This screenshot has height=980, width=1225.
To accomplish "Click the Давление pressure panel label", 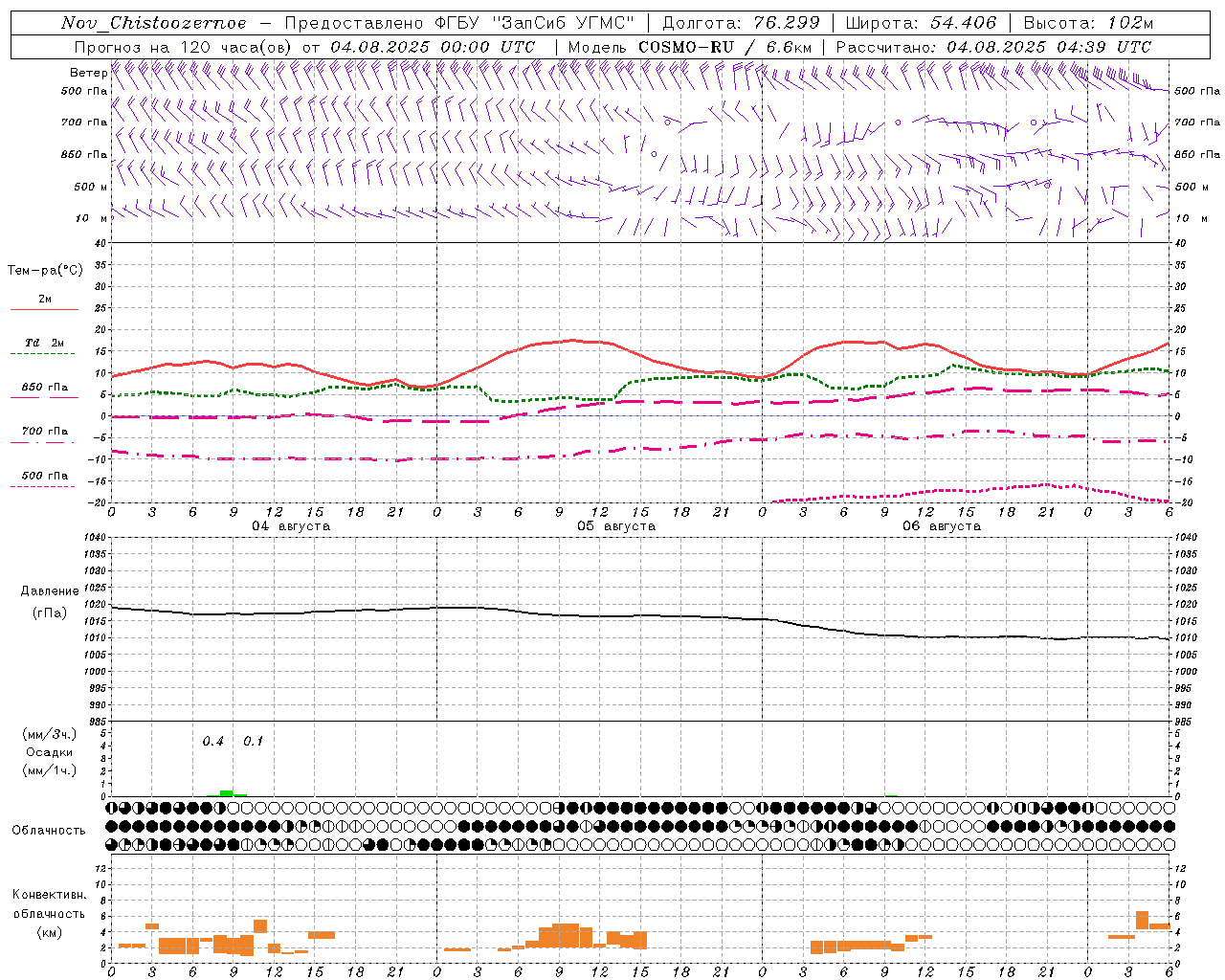I will pyautogui.click(x=50, y=591).
